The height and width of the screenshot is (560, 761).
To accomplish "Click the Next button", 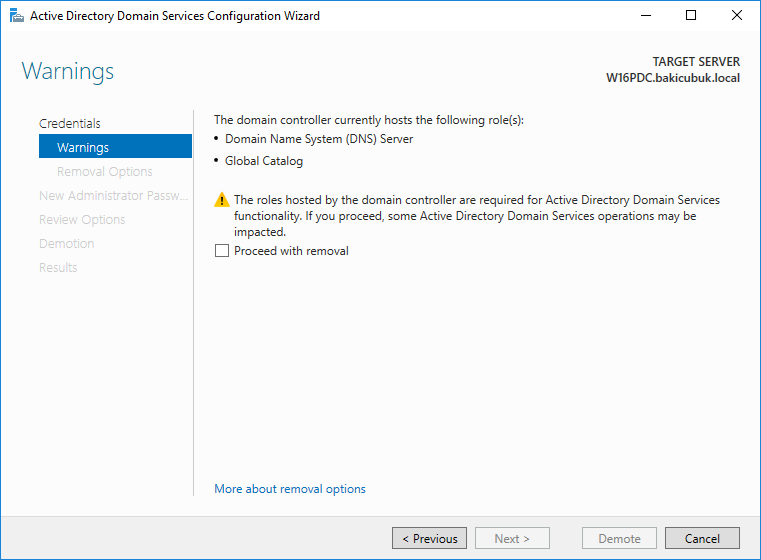I will (x=512, y=538).
